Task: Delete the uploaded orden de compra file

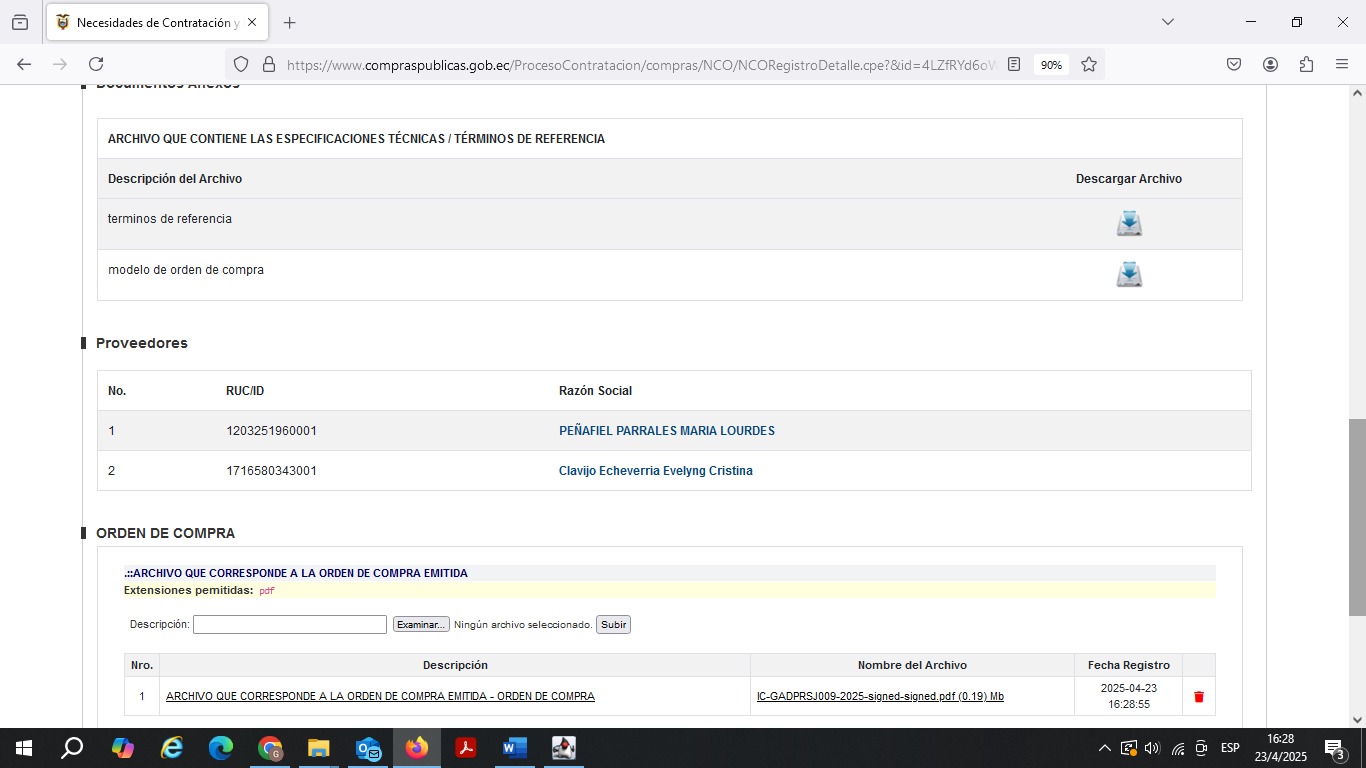Action: click(1199, 697)
